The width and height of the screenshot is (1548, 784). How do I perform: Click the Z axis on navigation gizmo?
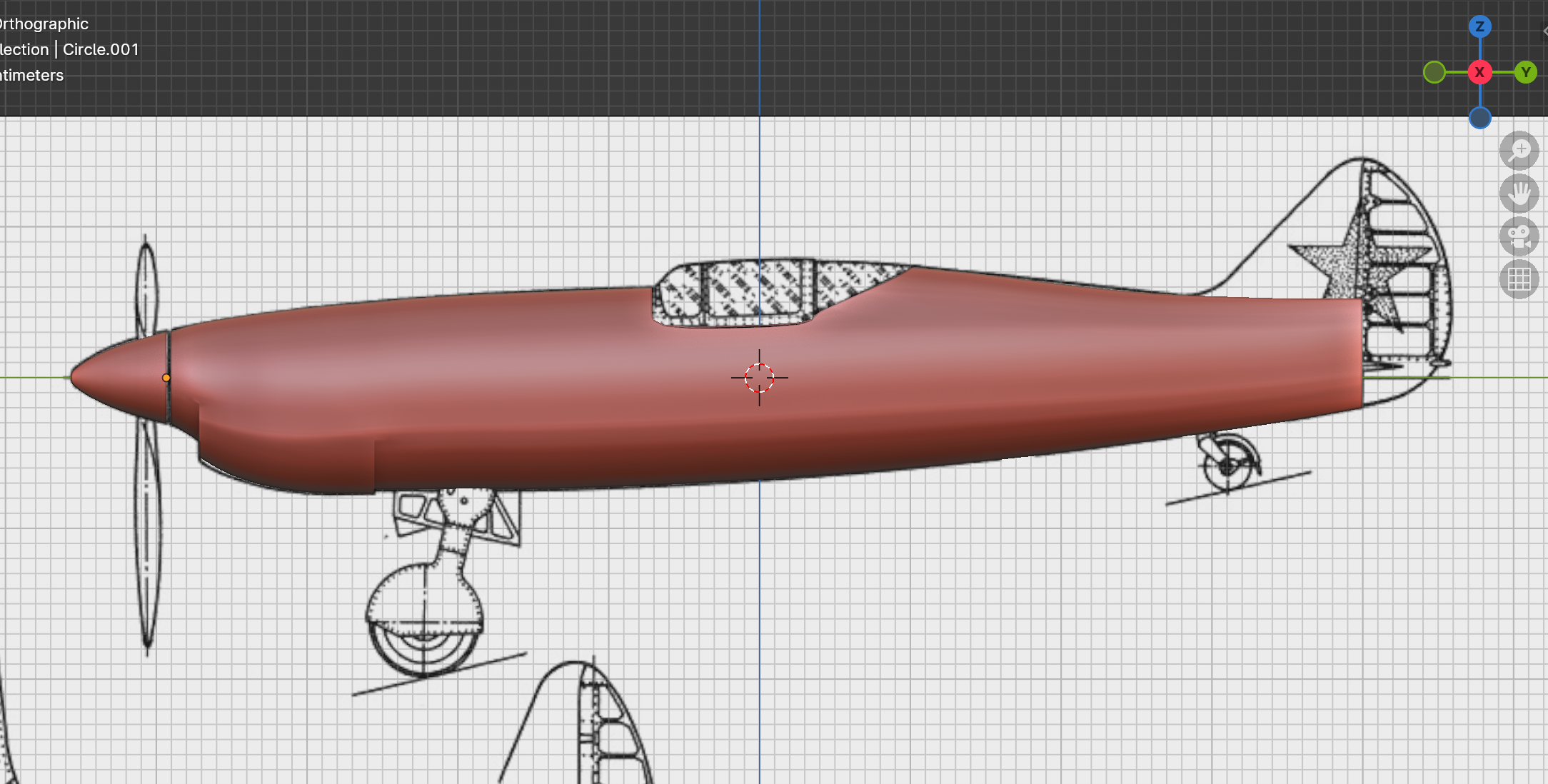coord(1479,27)
